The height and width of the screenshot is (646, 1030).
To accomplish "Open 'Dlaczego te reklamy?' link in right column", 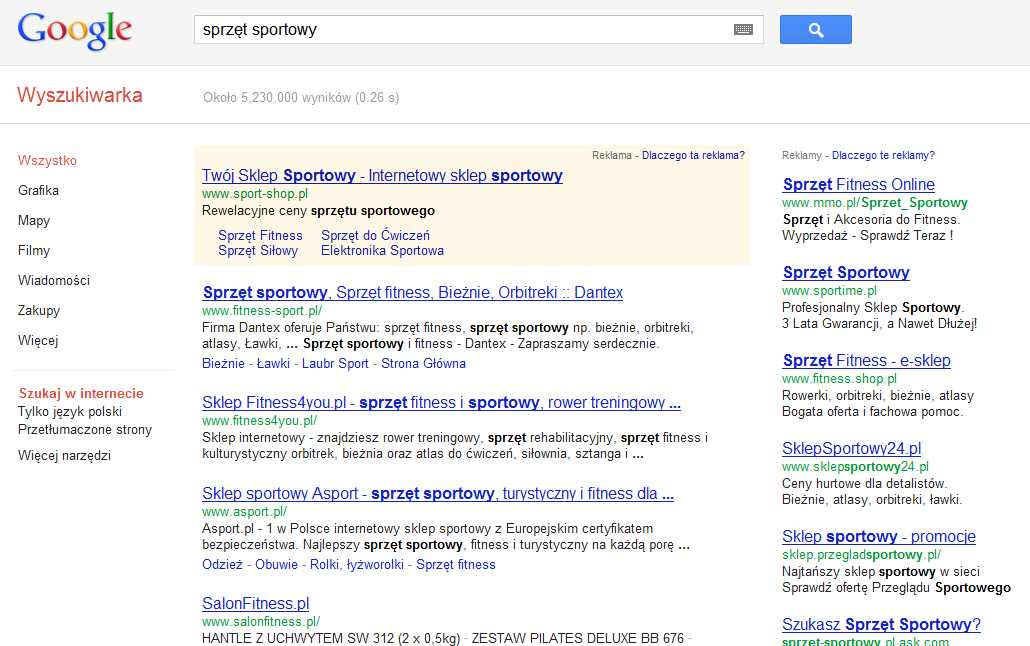I will [x=883, y=155].
